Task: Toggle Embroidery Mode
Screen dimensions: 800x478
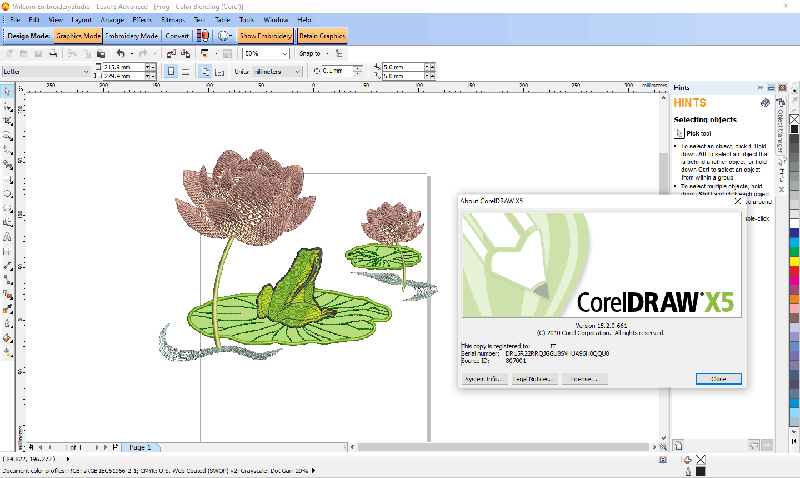Action: click(x=132, y=36)
